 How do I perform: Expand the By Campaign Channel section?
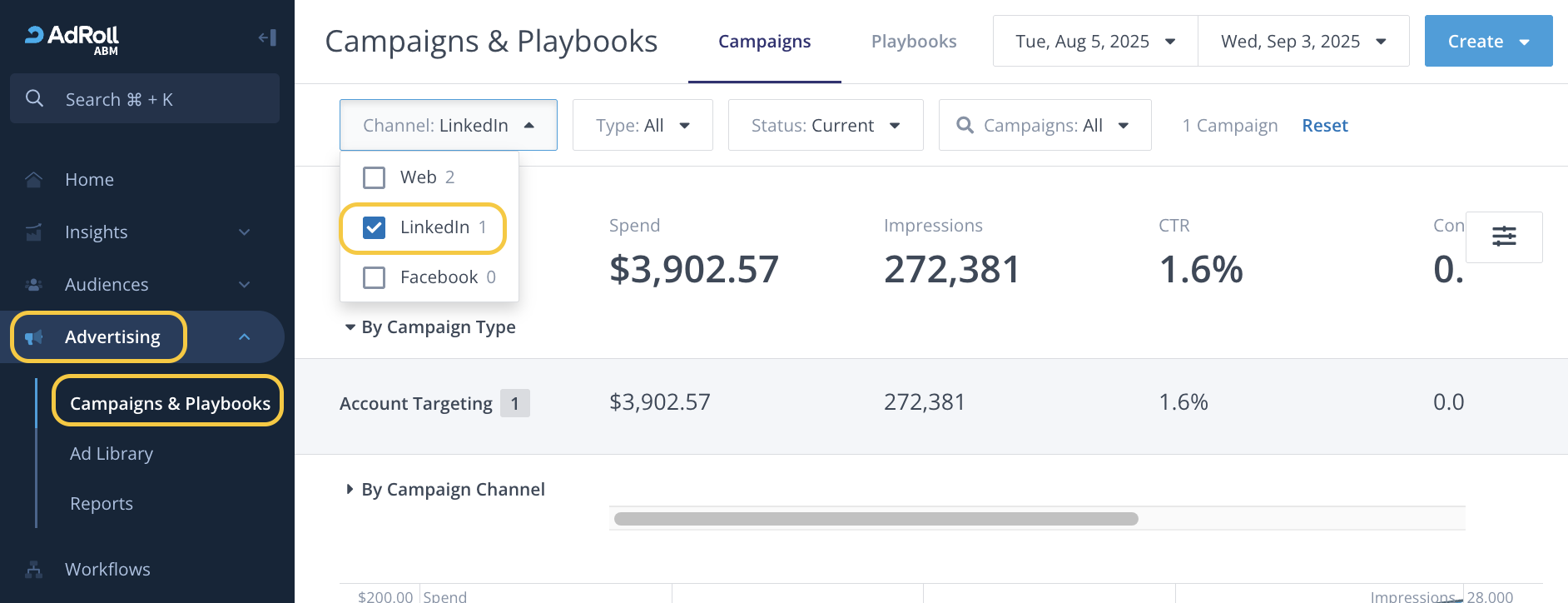point(445,490)
